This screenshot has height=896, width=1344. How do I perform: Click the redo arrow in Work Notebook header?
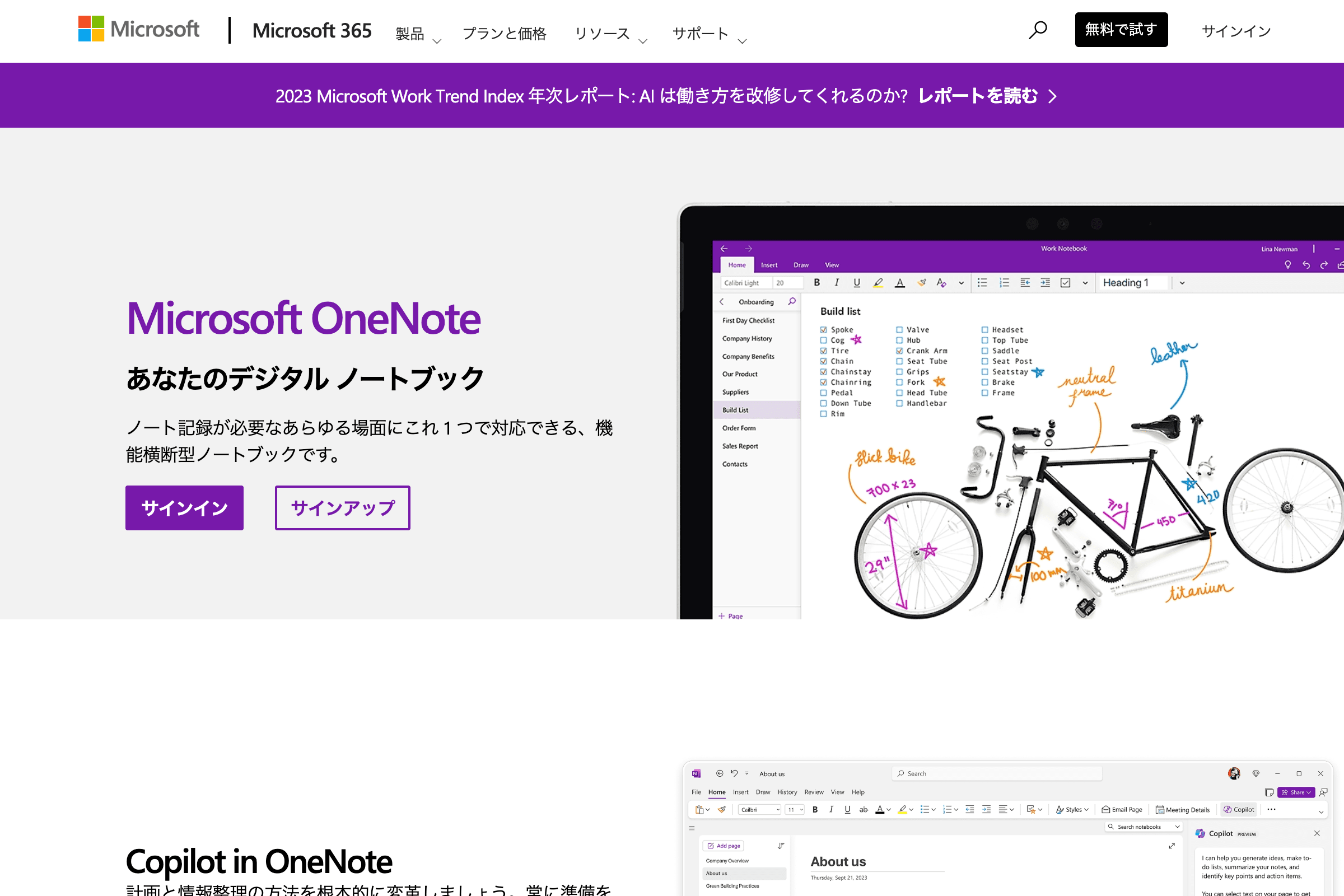pos(1324,264)
